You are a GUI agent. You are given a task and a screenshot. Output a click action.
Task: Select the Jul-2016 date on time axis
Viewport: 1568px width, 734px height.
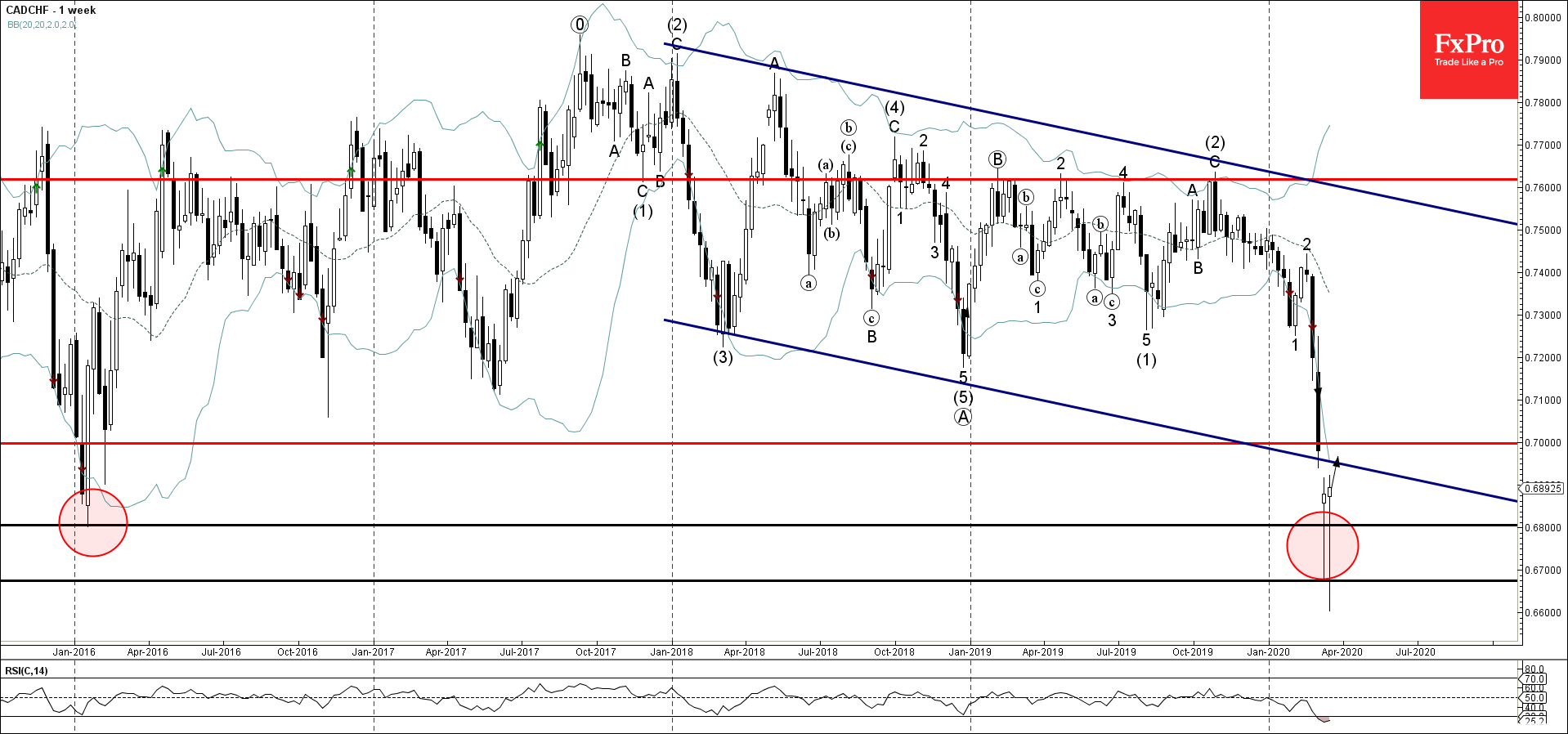tap(221, 651)
